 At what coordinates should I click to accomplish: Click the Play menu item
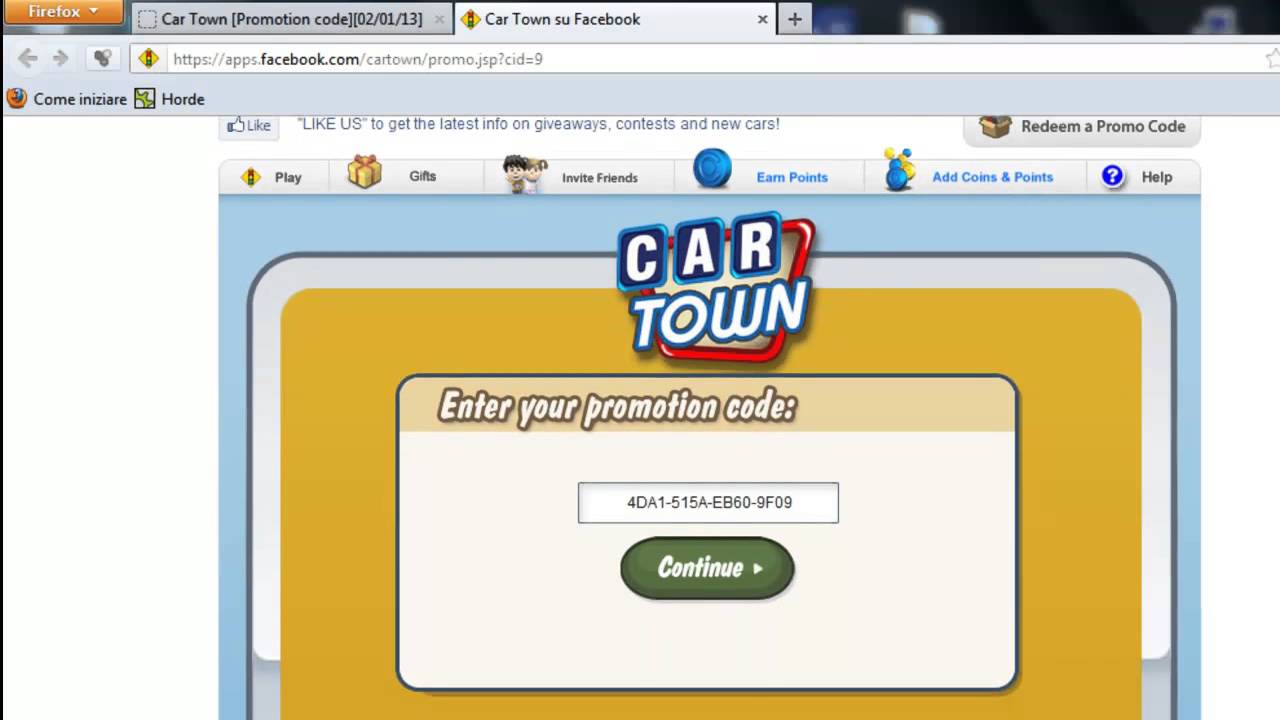[288, 177]
